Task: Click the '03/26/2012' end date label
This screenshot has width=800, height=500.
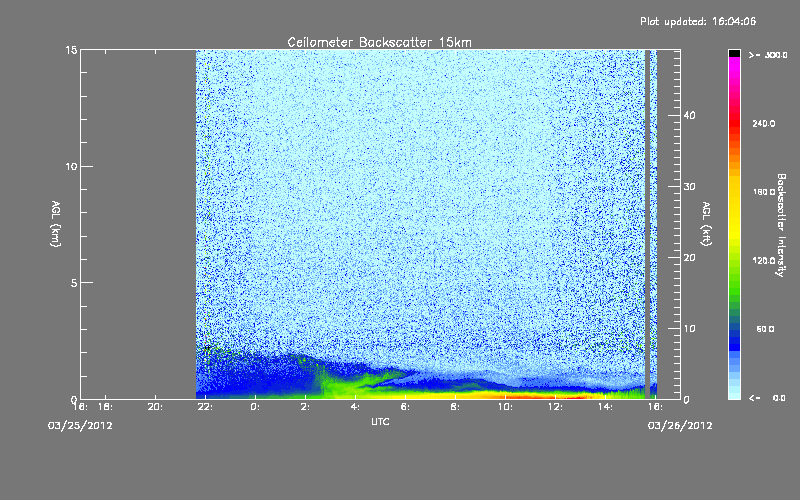Action: click(680, 426)
